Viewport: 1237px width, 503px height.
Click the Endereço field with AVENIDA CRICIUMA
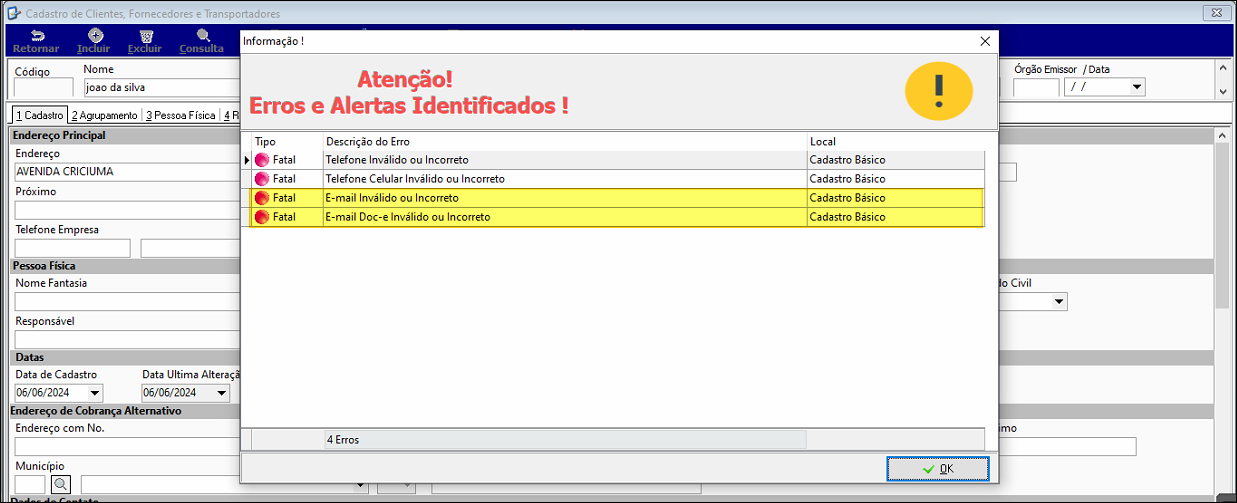[127, 172]
